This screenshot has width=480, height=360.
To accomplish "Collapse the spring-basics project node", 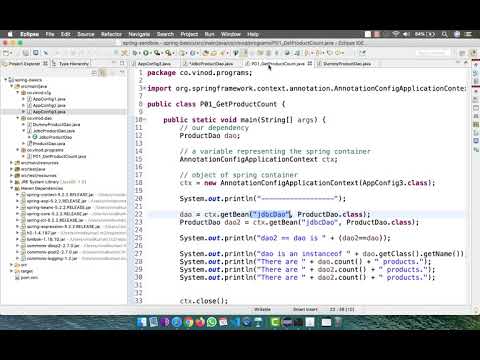I will (6, 80).
